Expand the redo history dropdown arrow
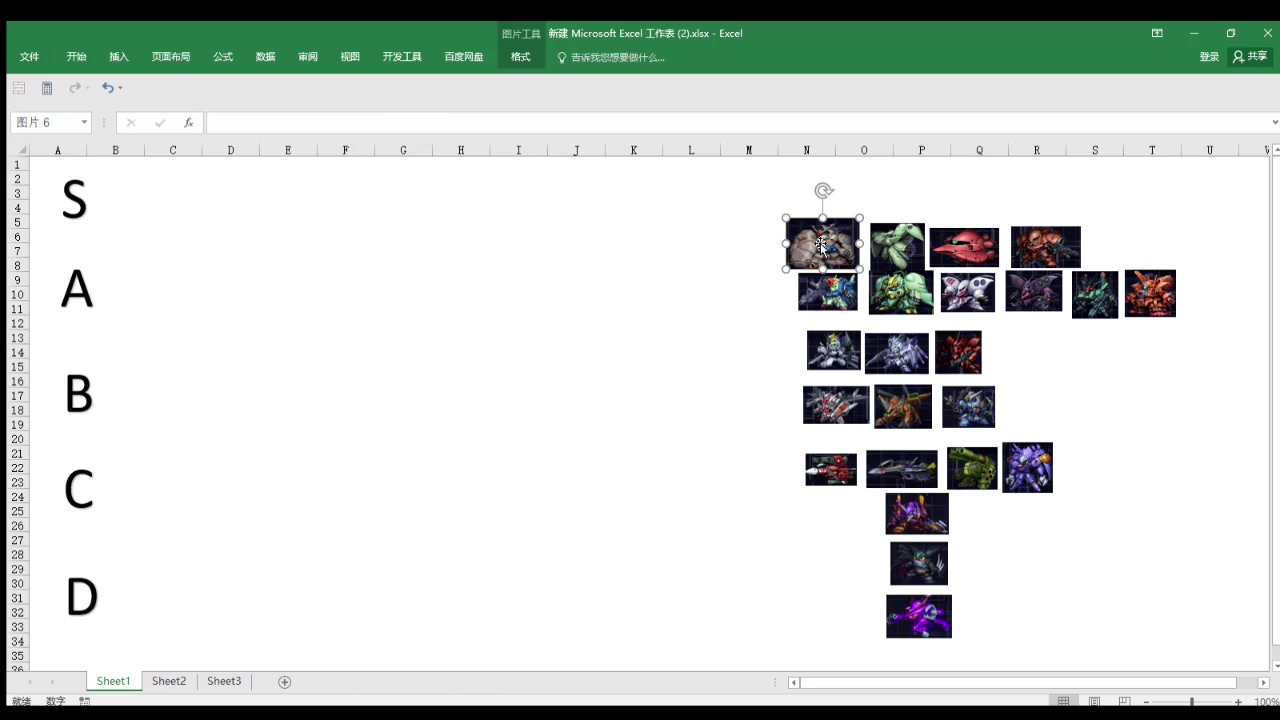The width and height of the screenshot is (1280, 720). 87,88
